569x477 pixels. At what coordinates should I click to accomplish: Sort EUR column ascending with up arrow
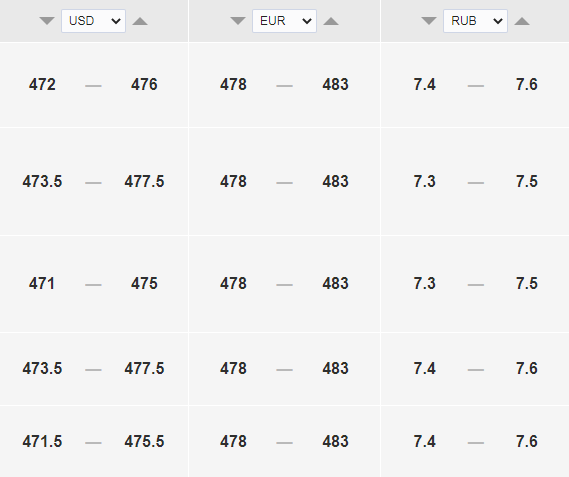[x=331, y=21]
